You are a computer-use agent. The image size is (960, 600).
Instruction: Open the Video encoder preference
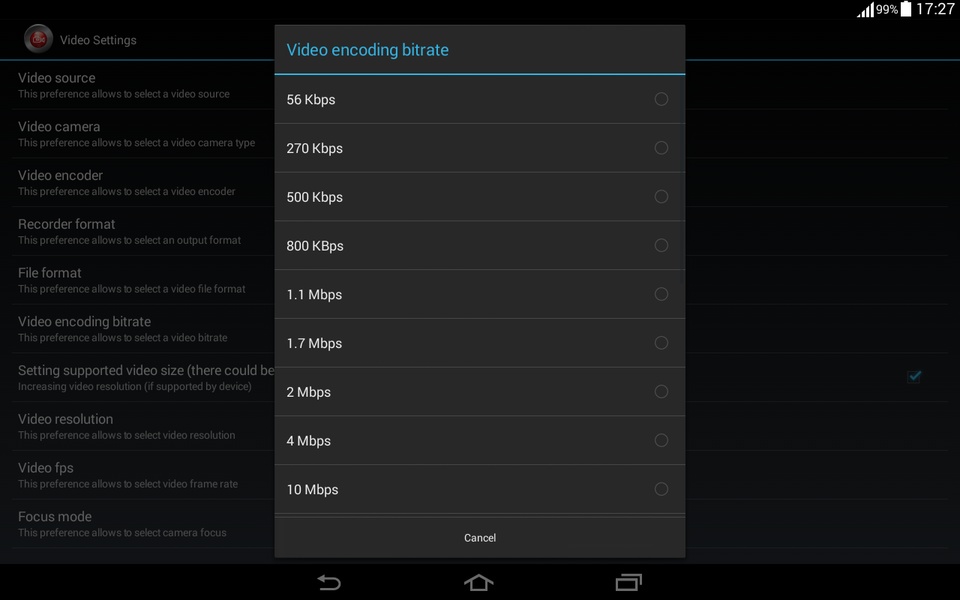click(143, 182)
